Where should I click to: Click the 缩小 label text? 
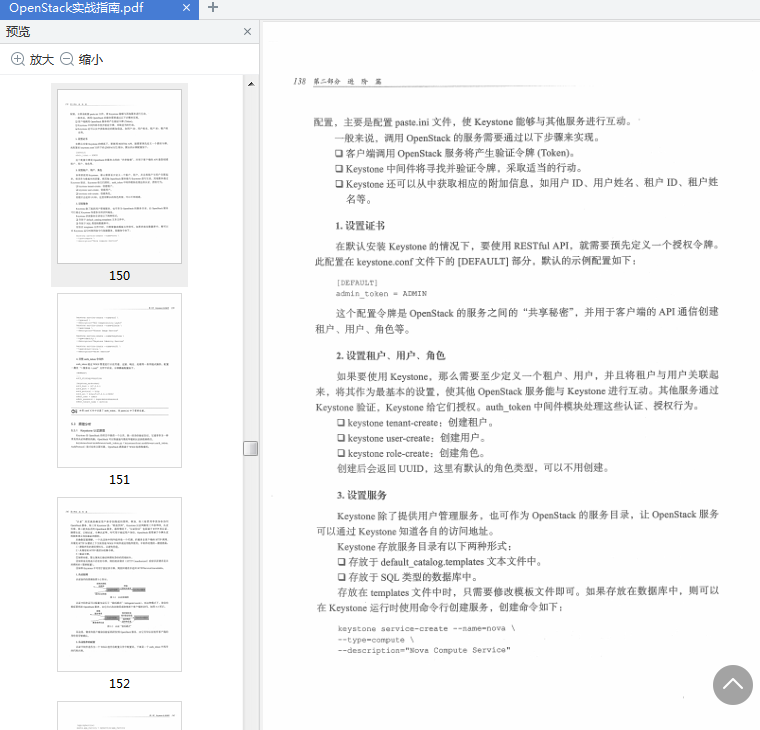pos(91,60)
